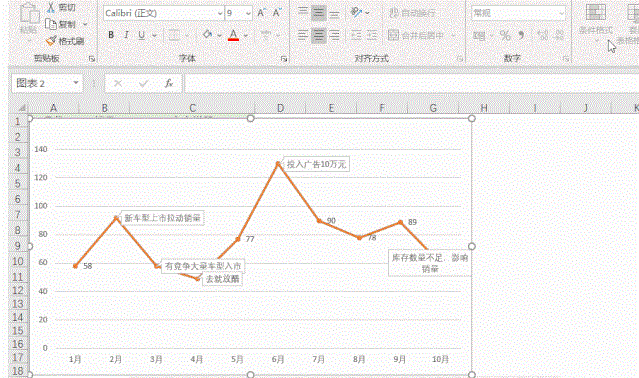Expand the Underline style dropdown arrow
The height and width of the screenshot is (378, 639).
click(x=154, y=35)
